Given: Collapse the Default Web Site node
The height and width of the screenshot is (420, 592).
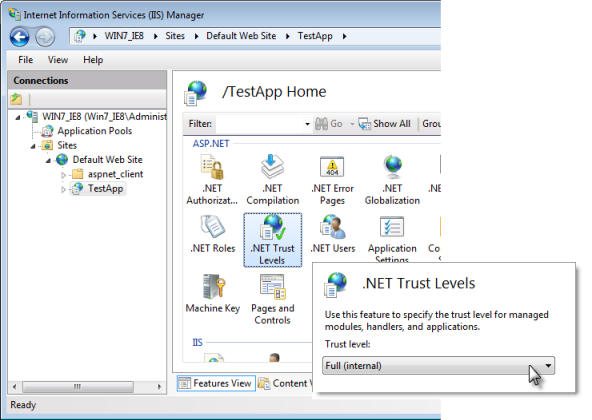Looking at the screenshot, I should point(48,161).
